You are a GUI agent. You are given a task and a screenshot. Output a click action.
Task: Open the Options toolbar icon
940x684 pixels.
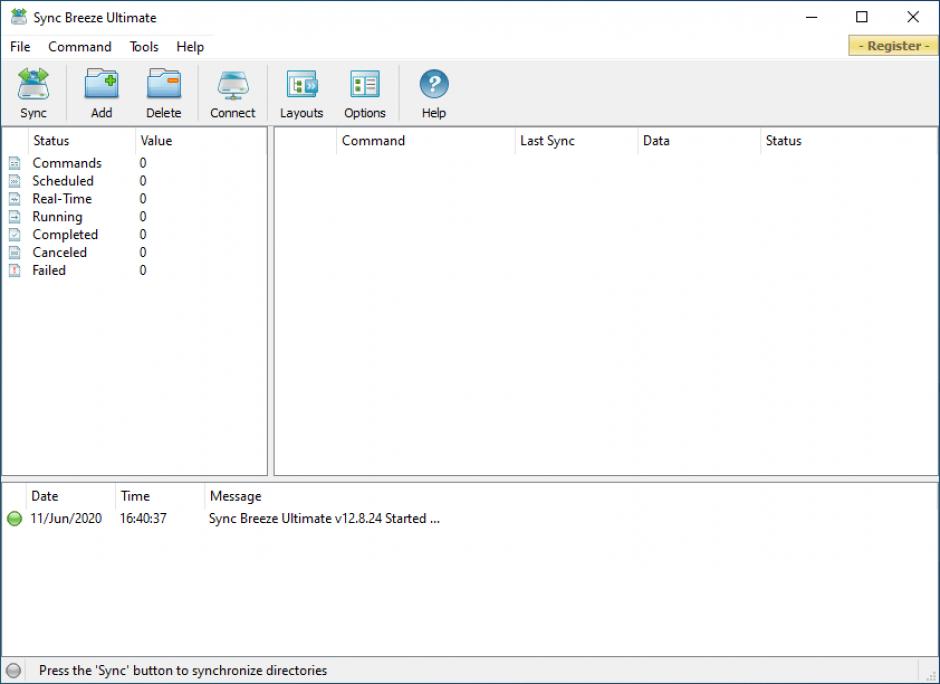tap(364, 85)
